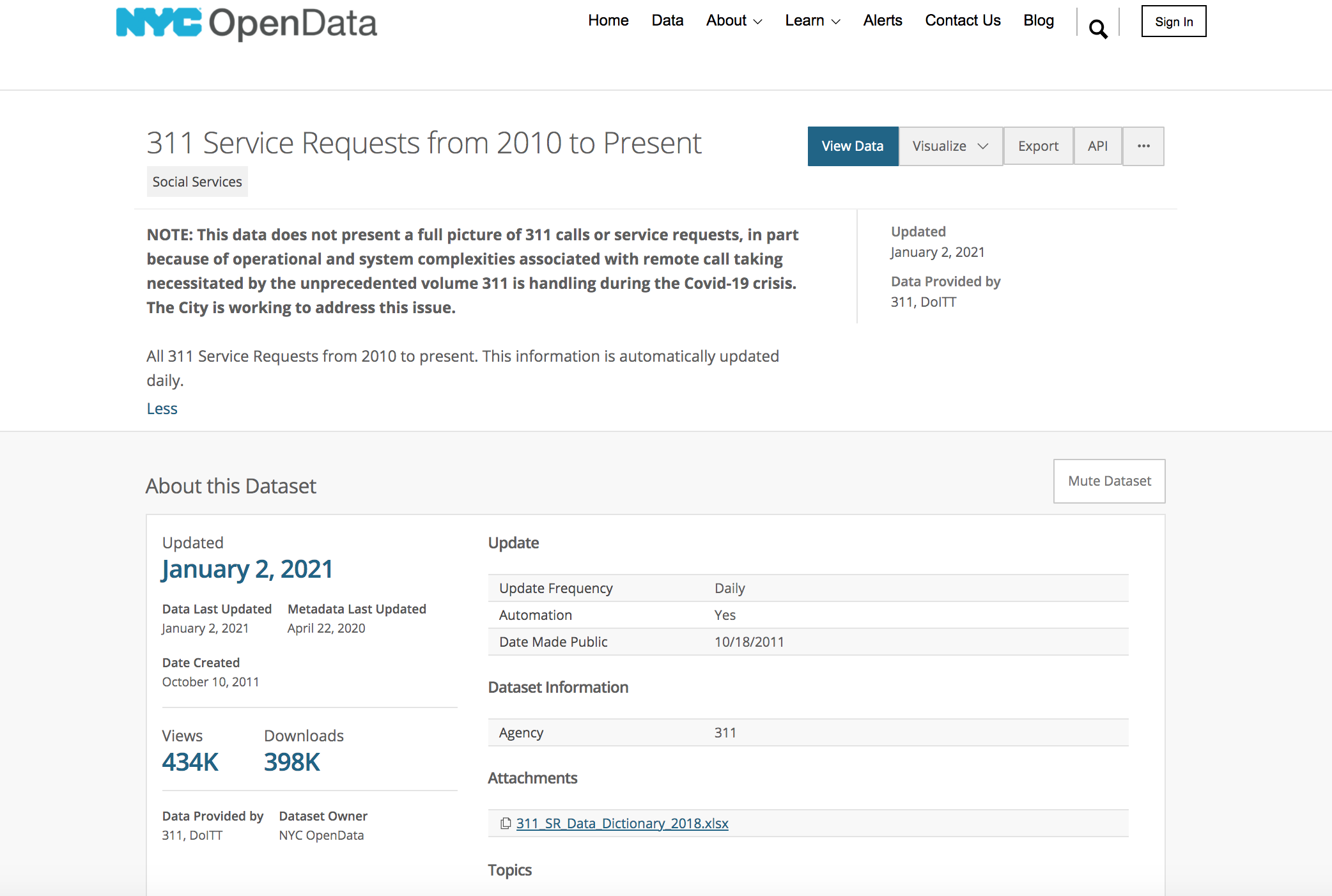Open the Data menu item
Screen dimensions: 1332x896
667,20
